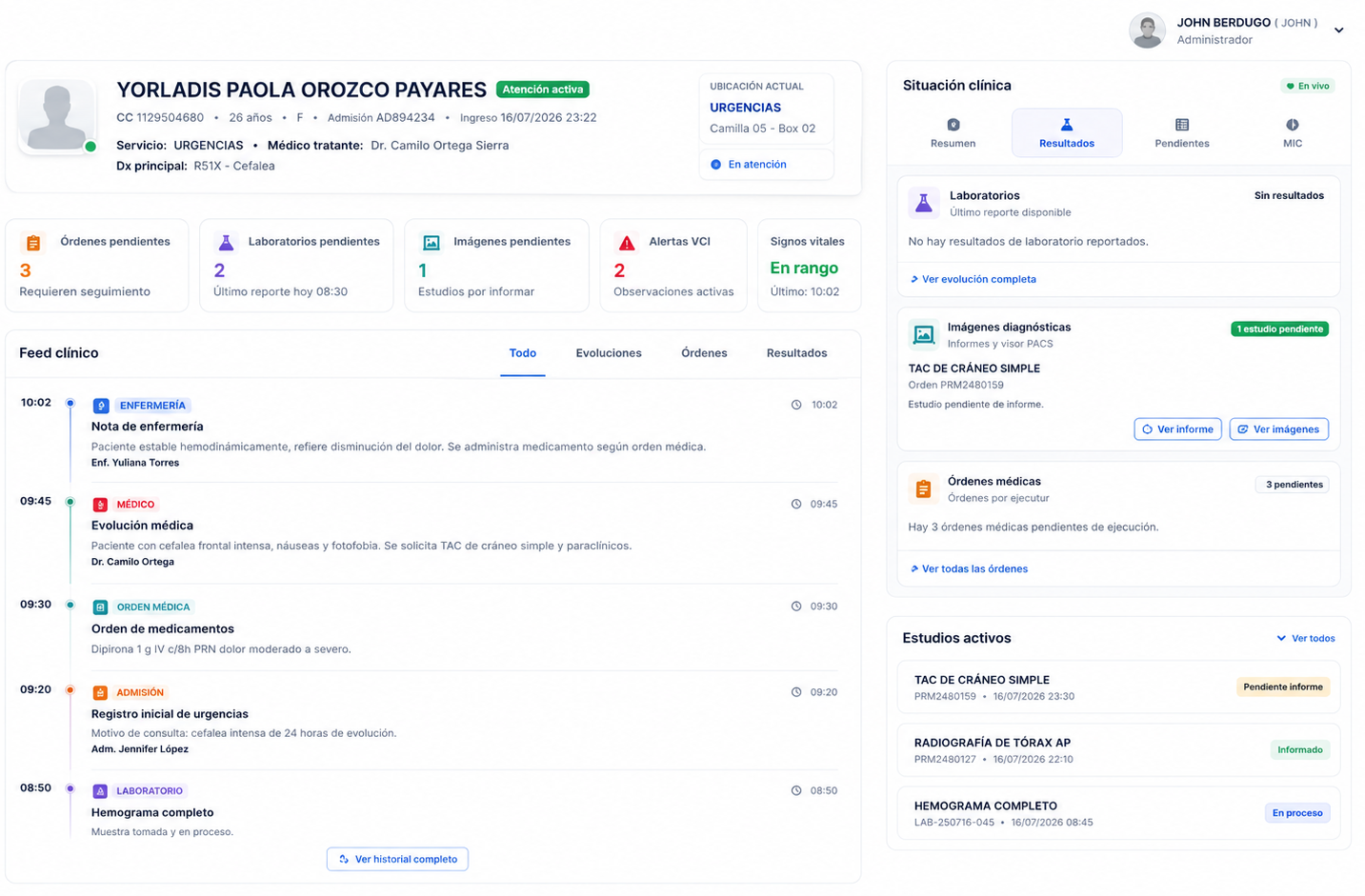Click the Imágenes diagnósticas icon
The width and height of the screenshot is (1365, 896).
click(x=924, y=334)
